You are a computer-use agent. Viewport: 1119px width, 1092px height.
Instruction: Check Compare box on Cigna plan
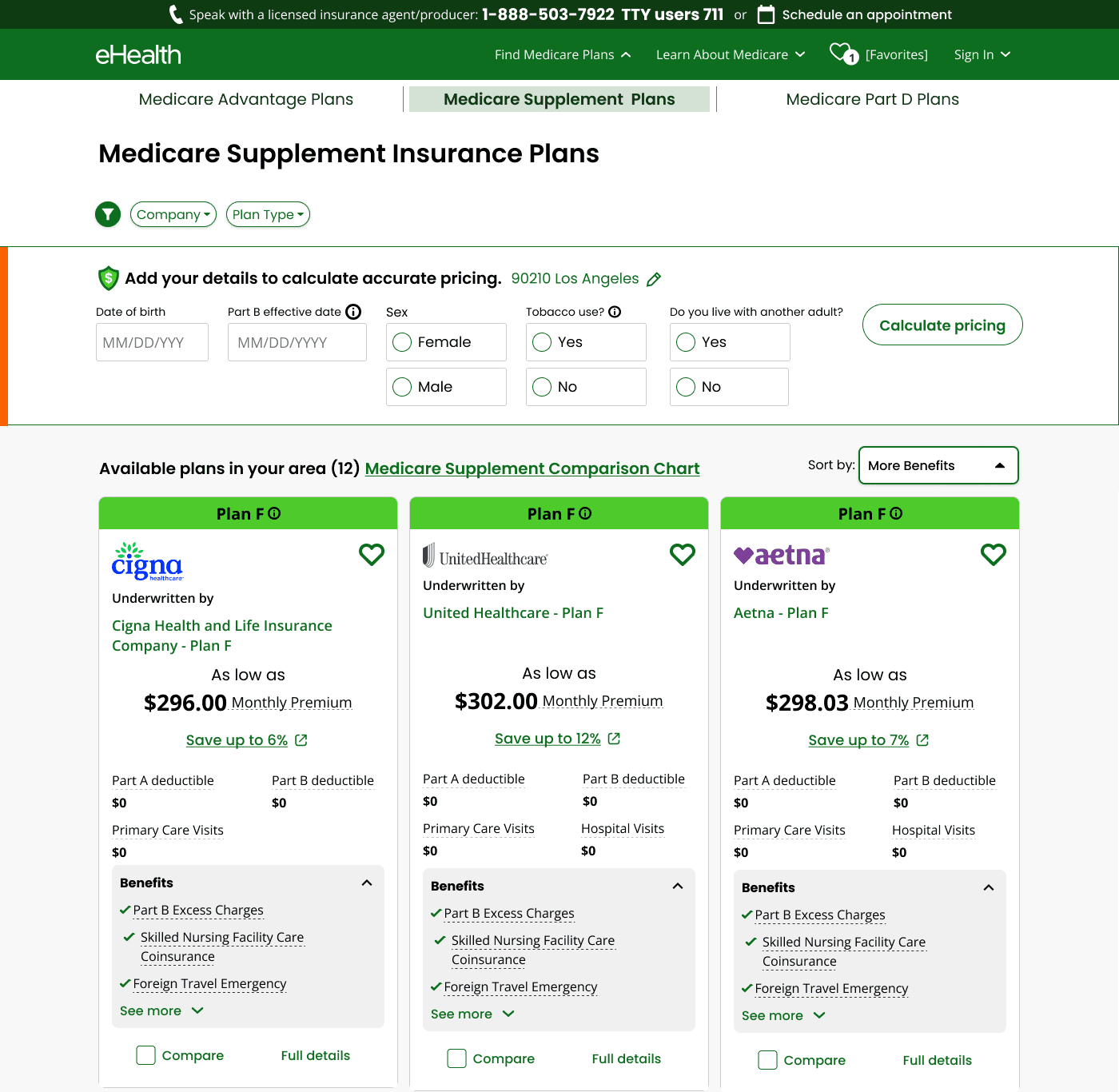click(x=145, y=1055)
